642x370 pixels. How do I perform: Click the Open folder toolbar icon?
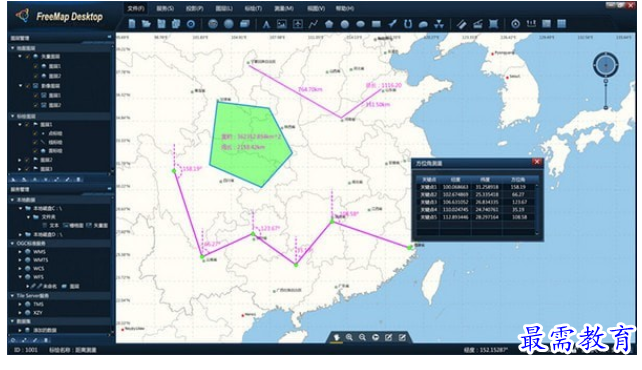146,24
